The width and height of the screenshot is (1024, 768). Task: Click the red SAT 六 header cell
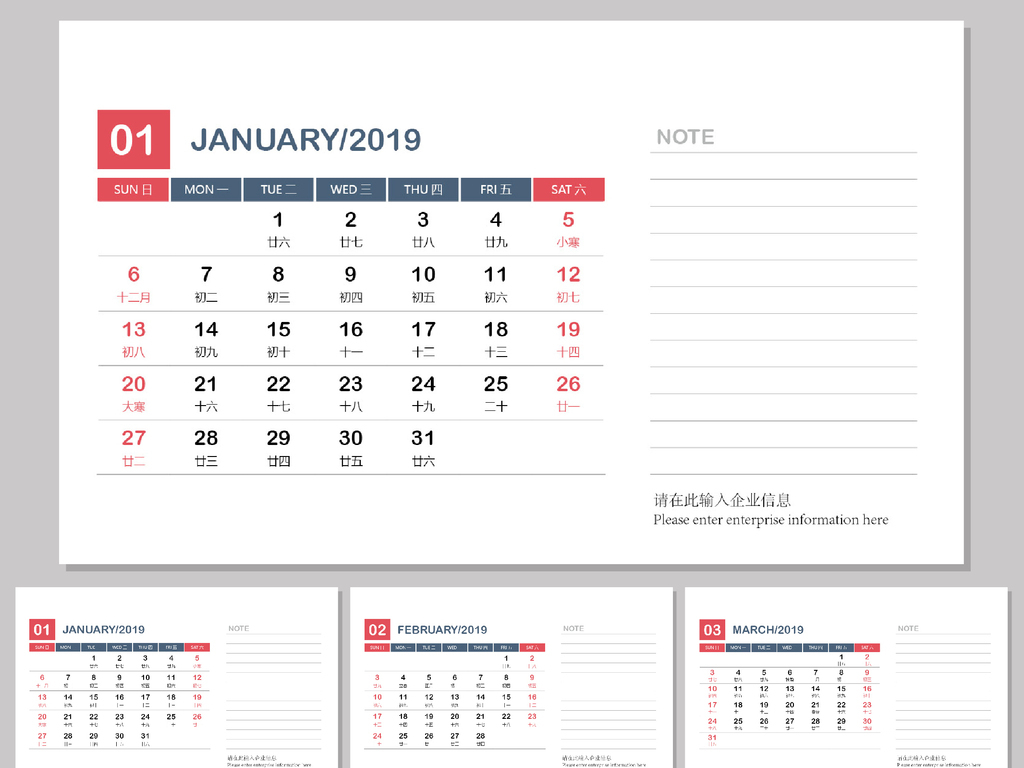click(568, 189)
